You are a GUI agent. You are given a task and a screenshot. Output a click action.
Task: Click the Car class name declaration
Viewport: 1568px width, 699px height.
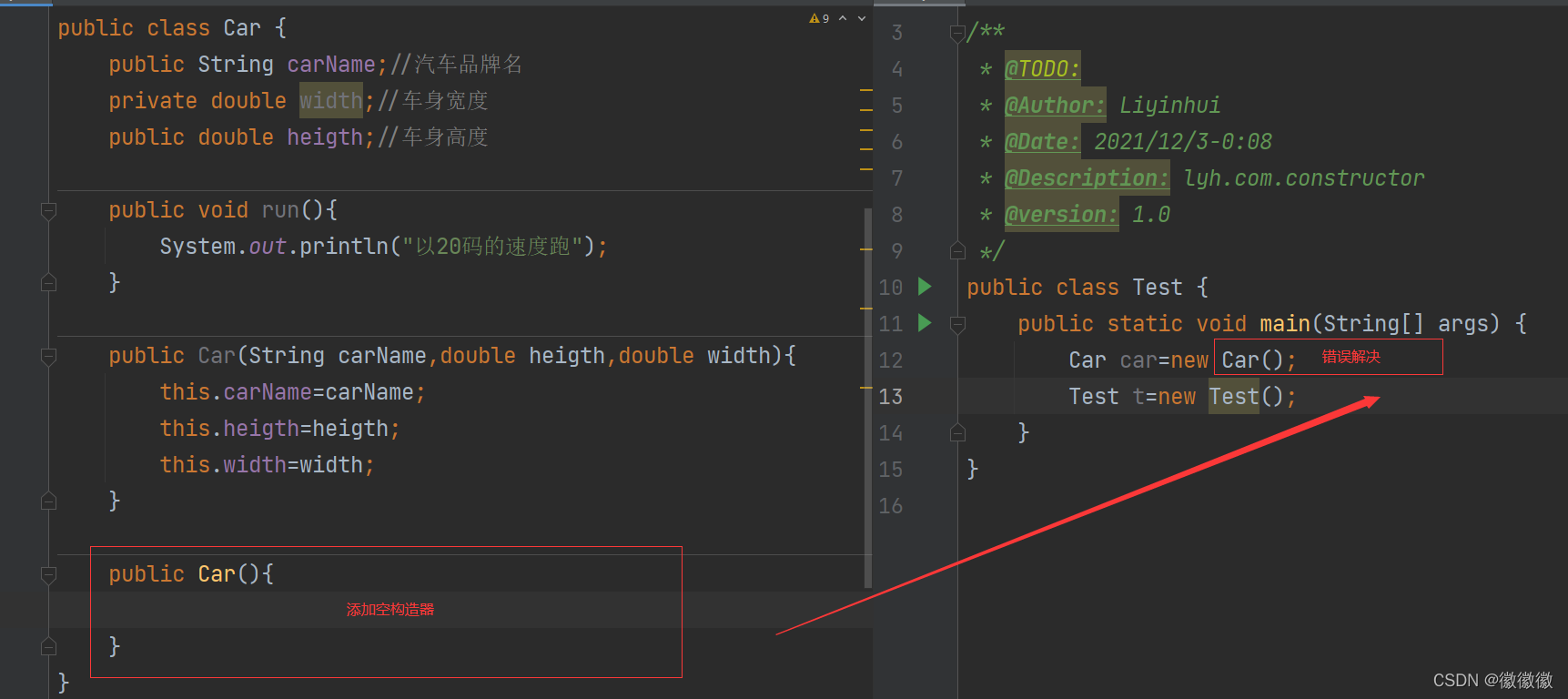tap(242, 28)
